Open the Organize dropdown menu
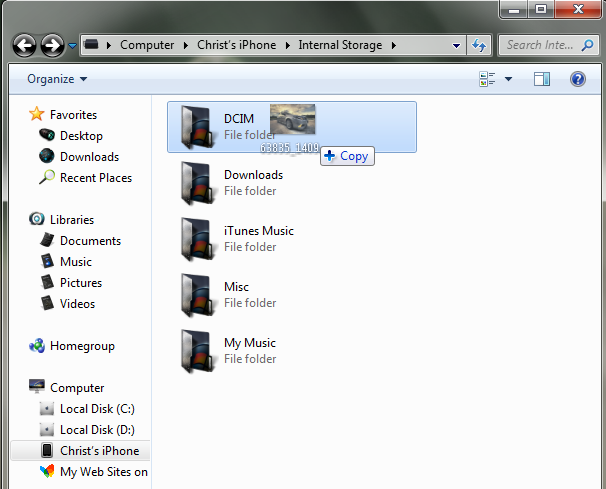Screen dimensions: 606x489 (57, 79)
